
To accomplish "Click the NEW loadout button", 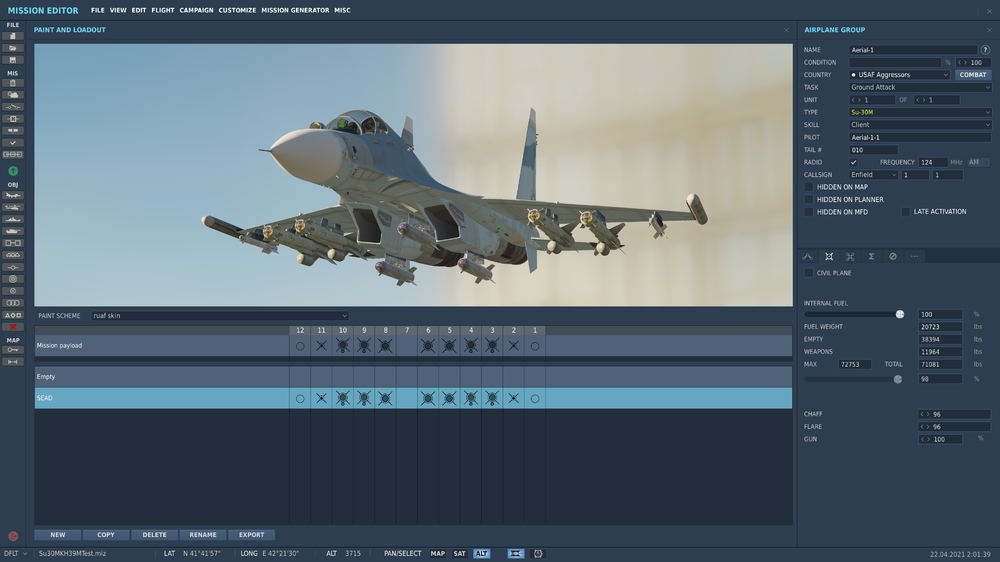I will [58, 535].
